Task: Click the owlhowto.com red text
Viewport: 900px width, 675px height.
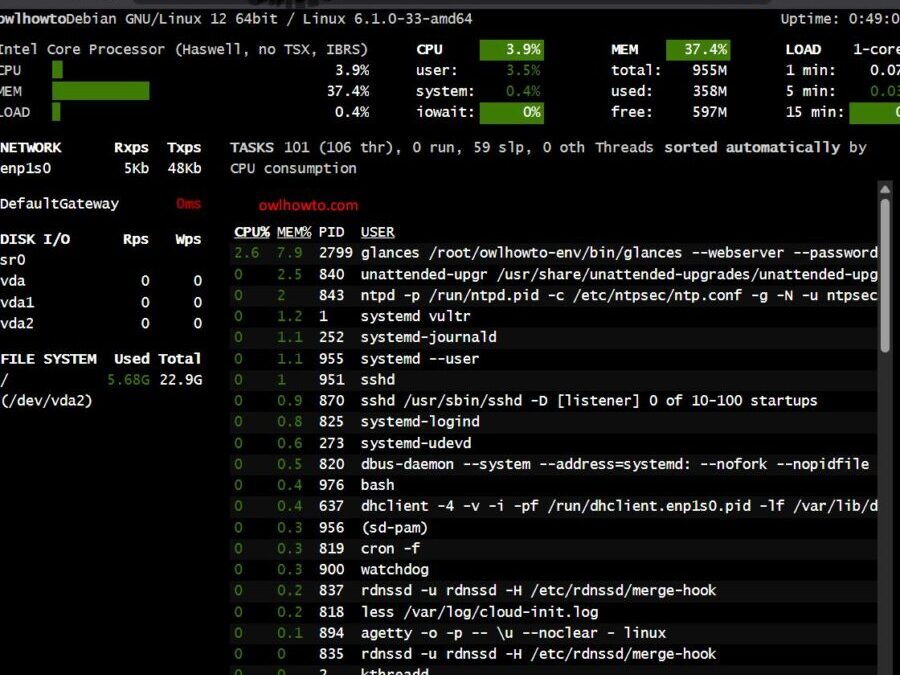Action: point(308,205)
